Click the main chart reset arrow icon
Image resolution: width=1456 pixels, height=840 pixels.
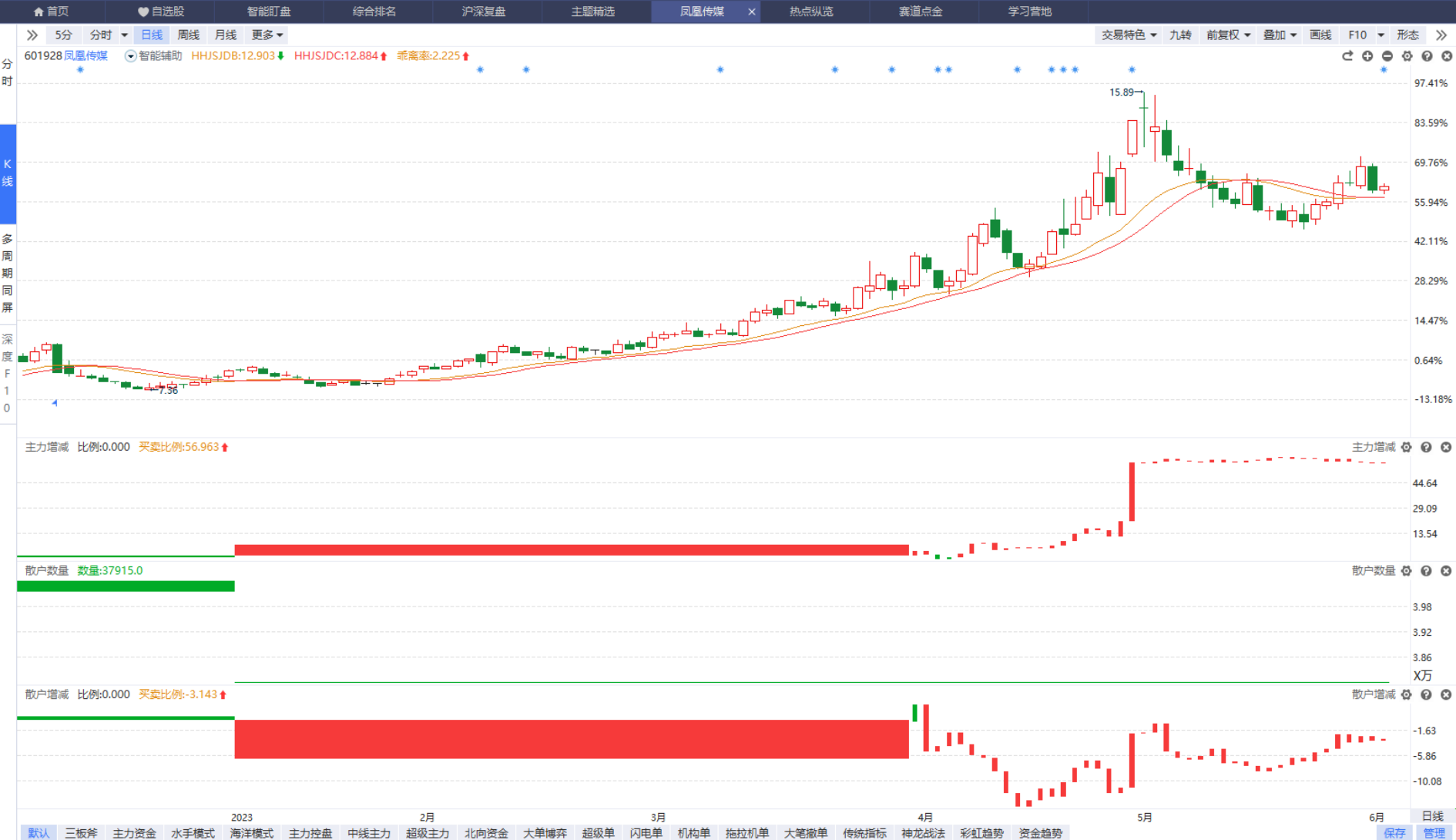(1347, 56)
